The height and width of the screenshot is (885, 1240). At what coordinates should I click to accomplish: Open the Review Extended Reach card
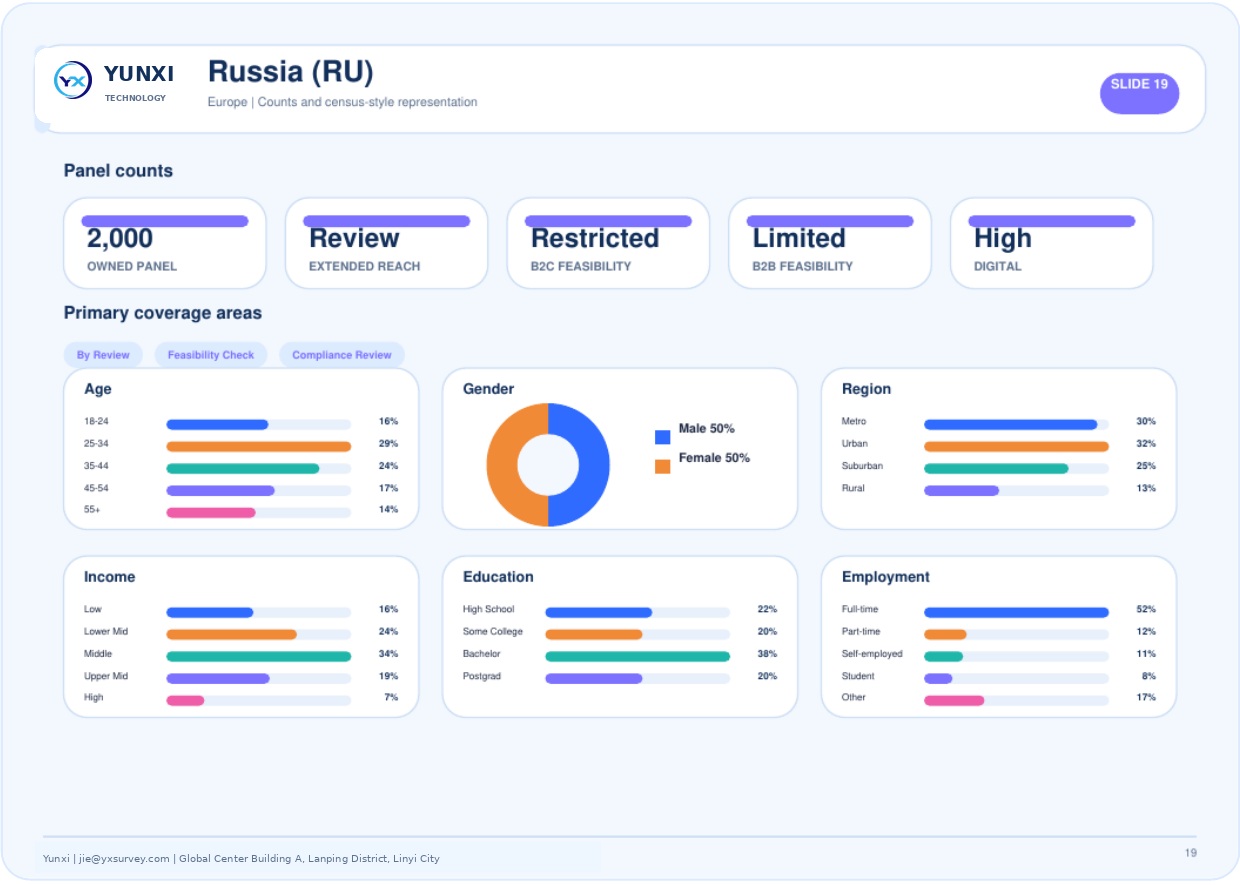tap(387, 243)
